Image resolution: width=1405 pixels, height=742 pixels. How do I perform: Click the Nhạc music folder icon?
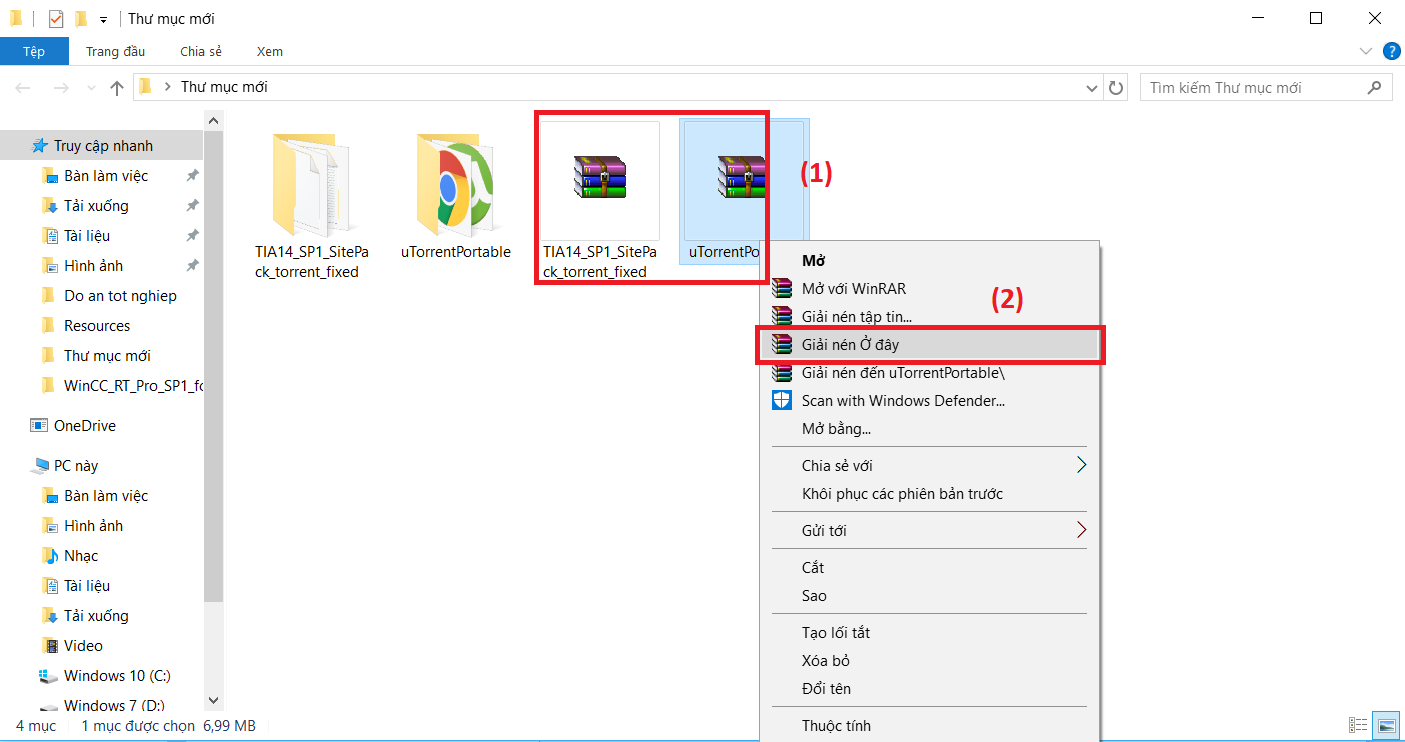coord(50,556)
